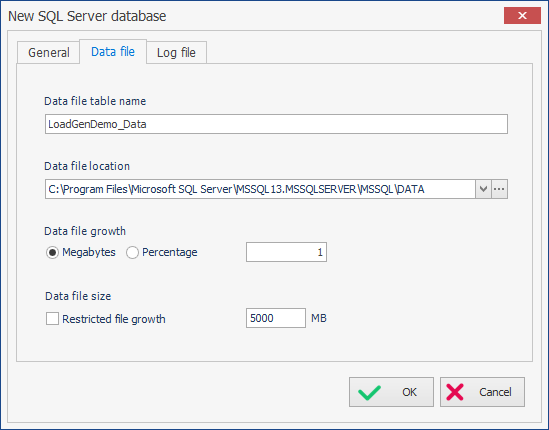Select the Data file tab

(113, 52)
